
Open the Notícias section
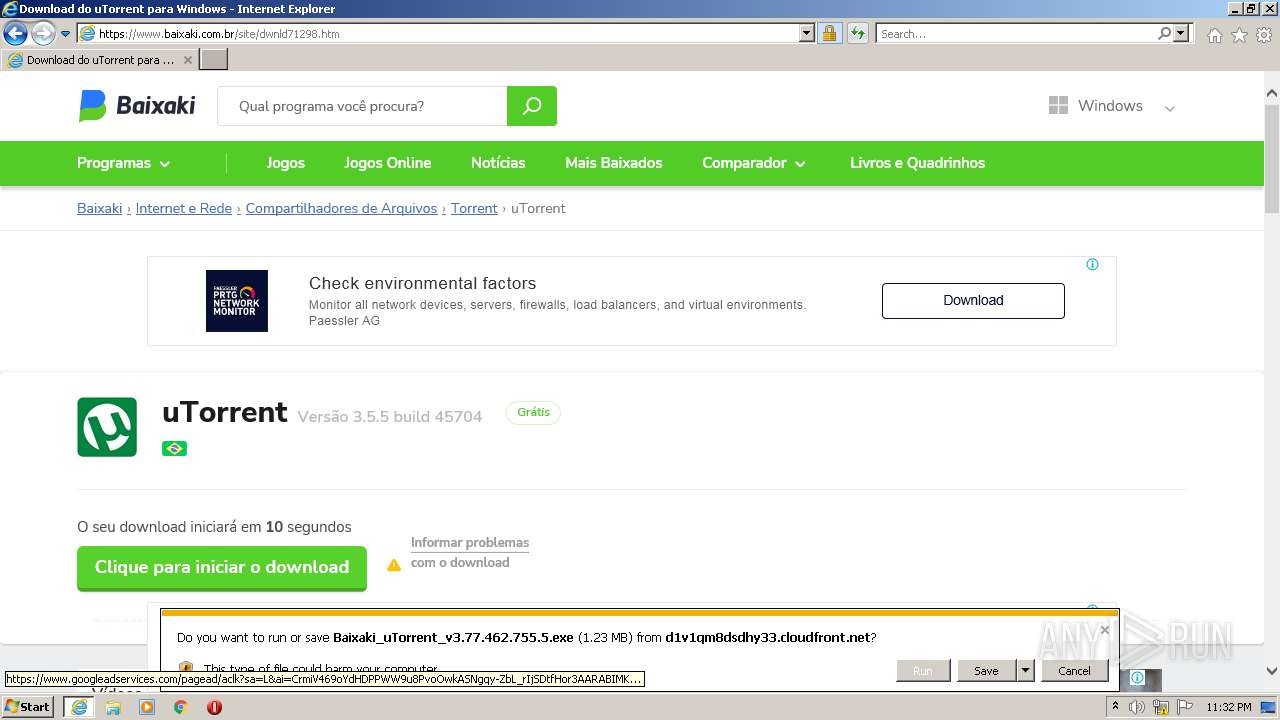click(x=498, y=163)
